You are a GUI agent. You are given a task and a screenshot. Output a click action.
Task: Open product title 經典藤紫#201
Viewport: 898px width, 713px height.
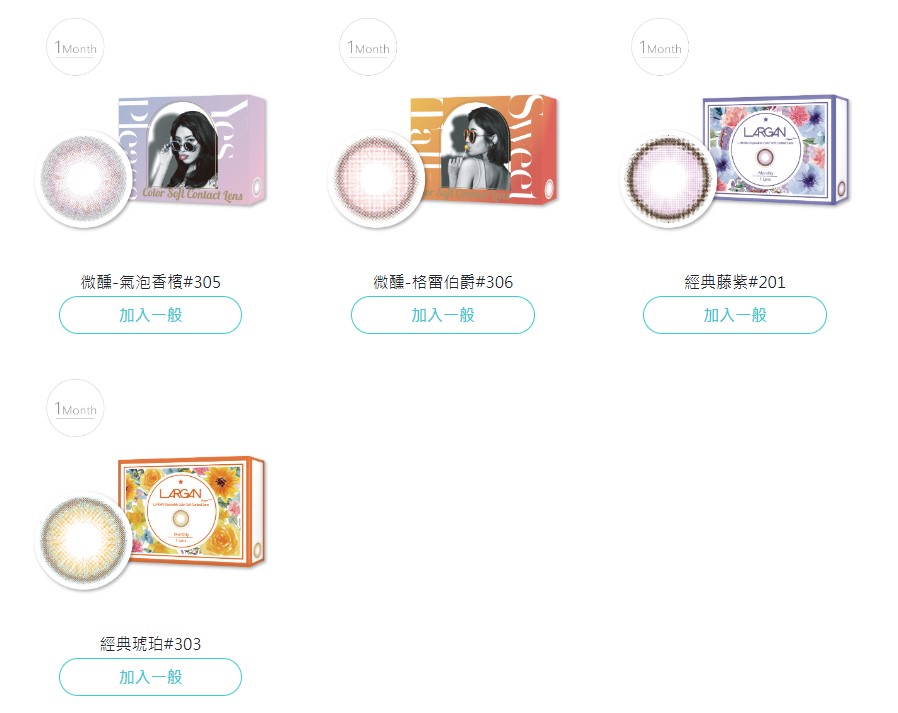coord(735,282)
